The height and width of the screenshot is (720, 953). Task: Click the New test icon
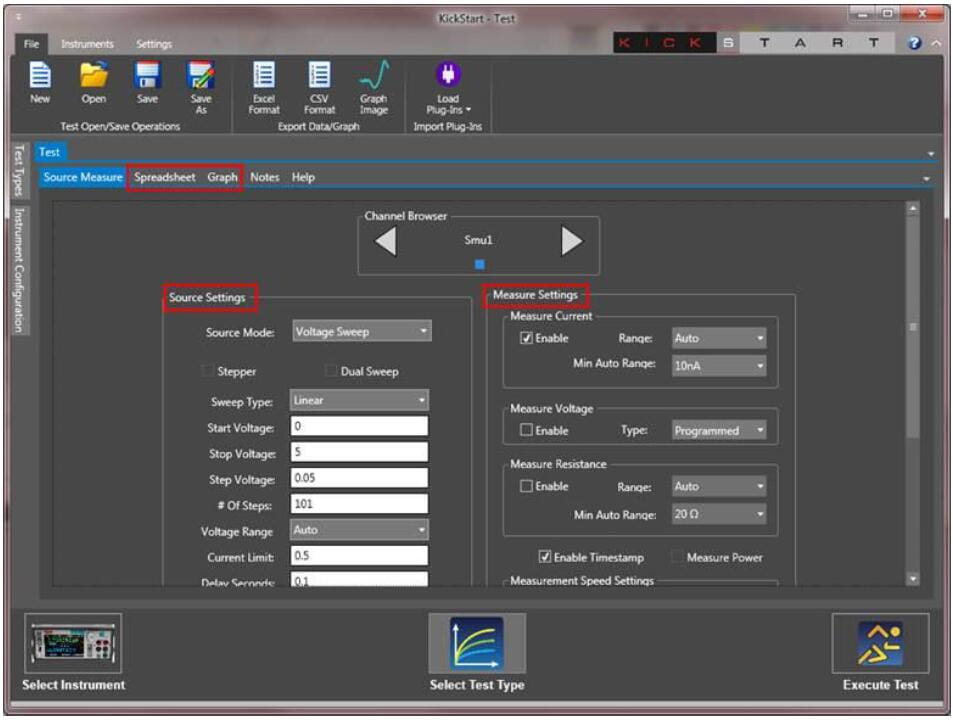[40, 78]
